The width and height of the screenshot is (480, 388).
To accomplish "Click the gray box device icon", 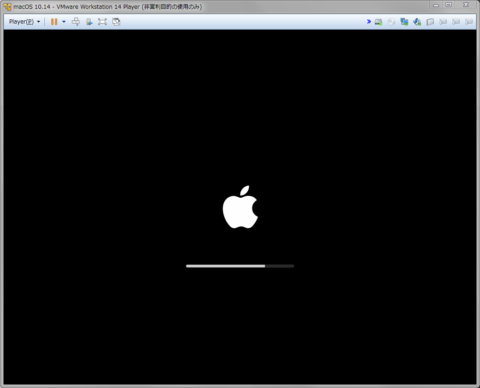I will pos(430,22).
